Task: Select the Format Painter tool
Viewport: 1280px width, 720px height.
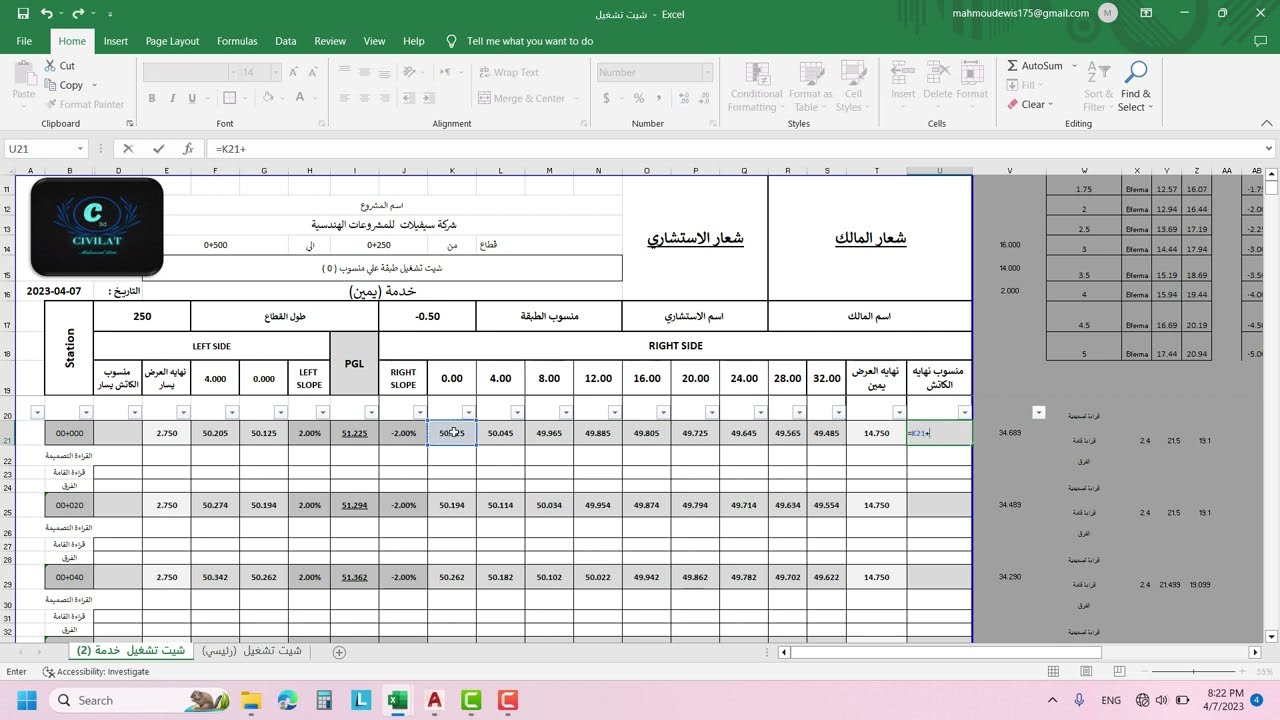Action: 85,104
